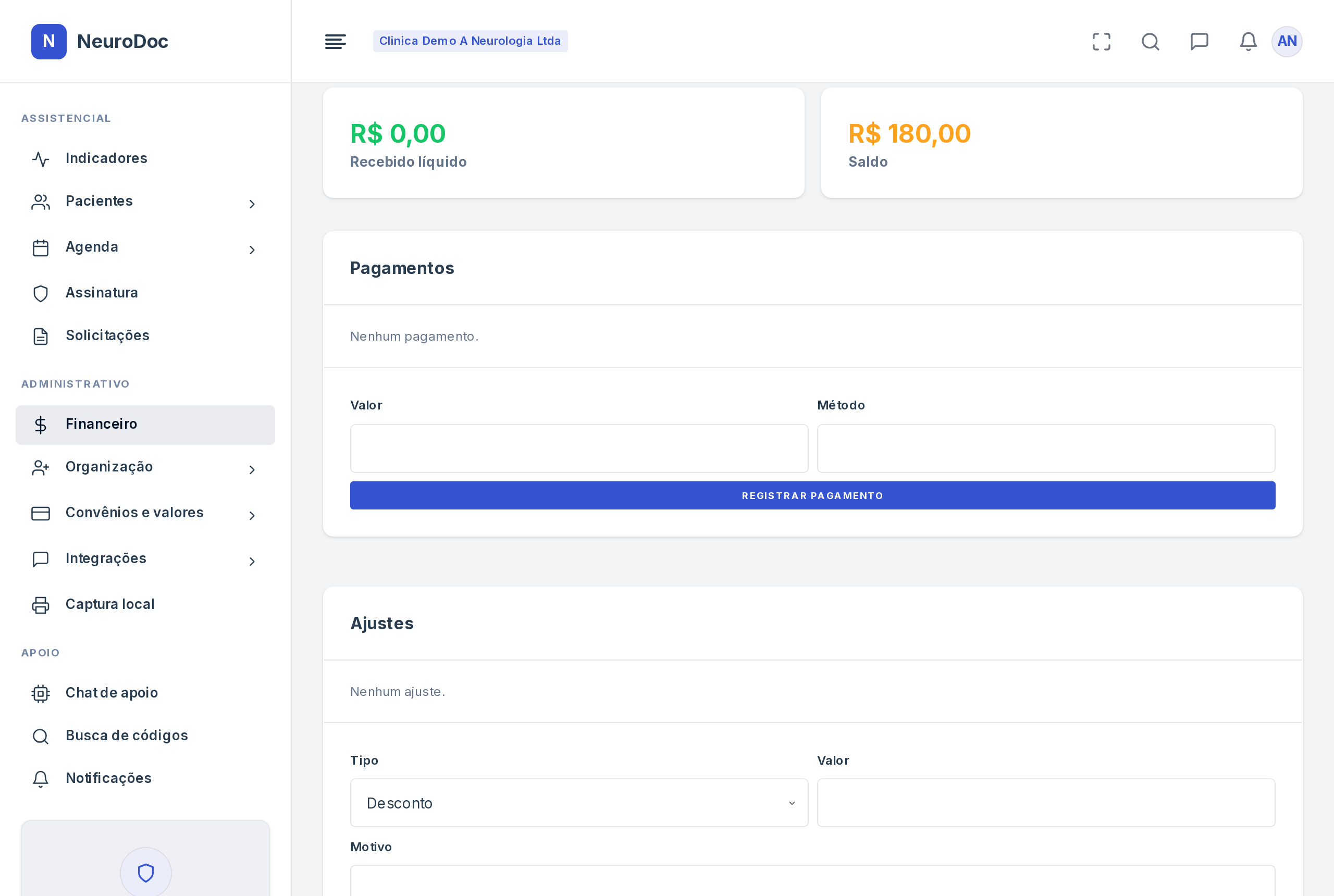
Task: Expand the Convênios e valores chevron
Action: tap(252, 515)
